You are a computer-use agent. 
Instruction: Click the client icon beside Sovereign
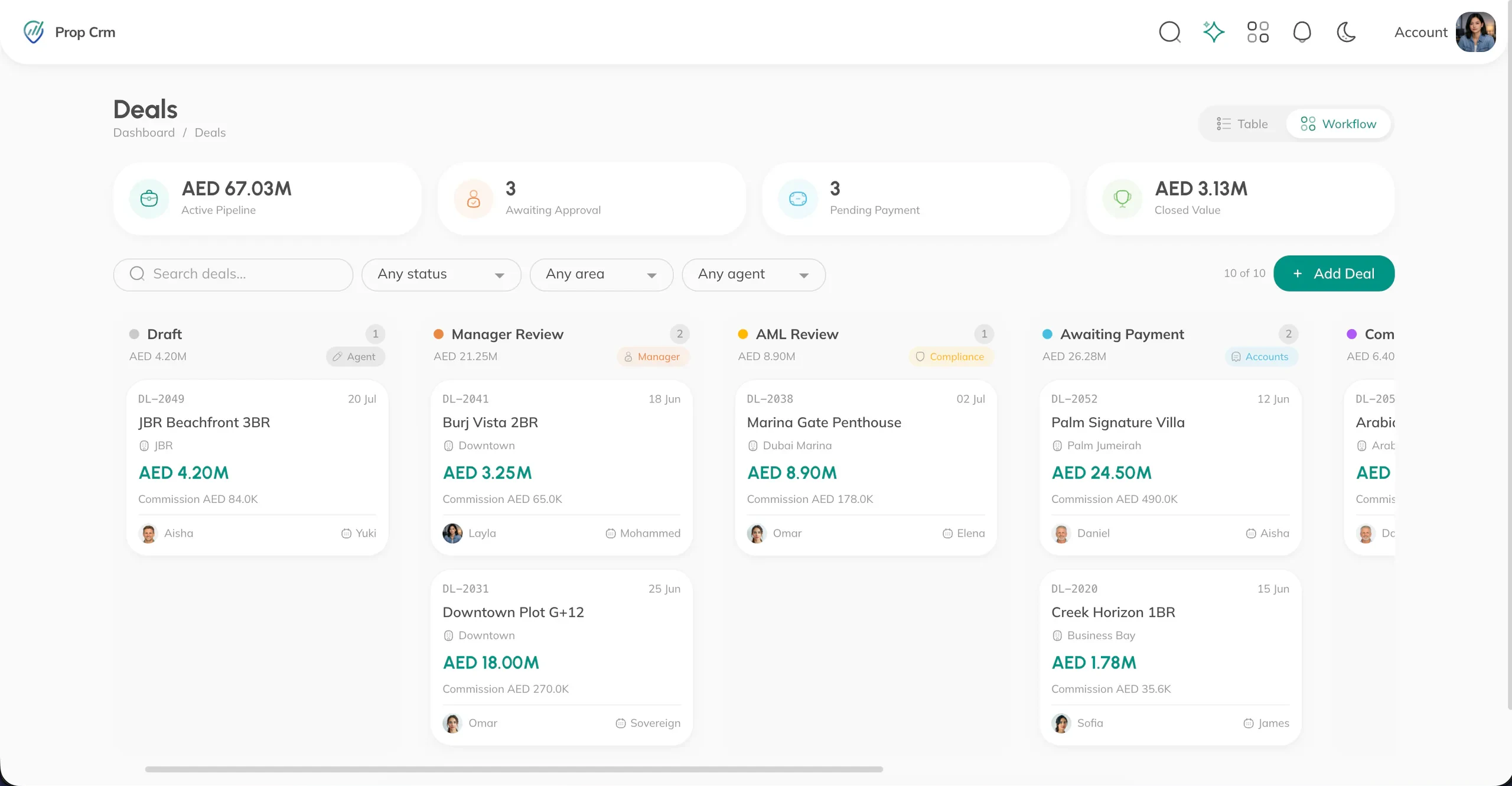tap(620, 723)
